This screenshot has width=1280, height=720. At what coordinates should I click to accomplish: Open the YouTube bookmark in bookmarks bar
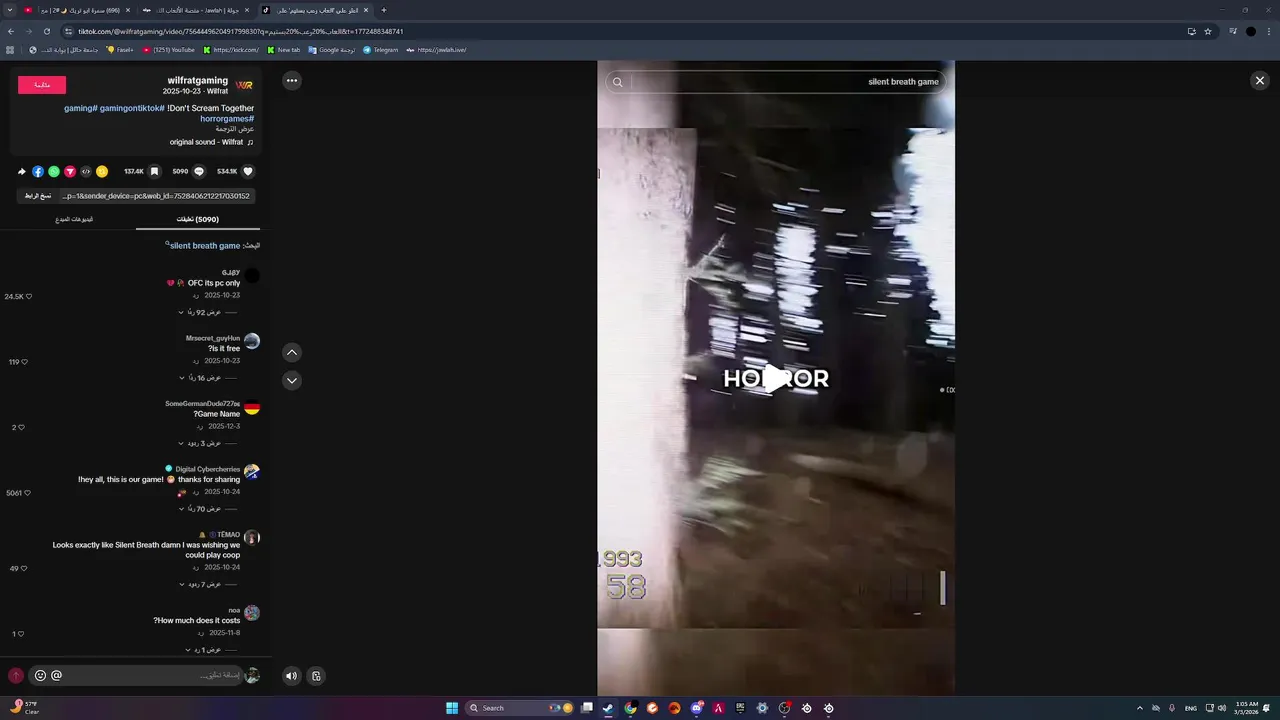(x=168, y=49)
